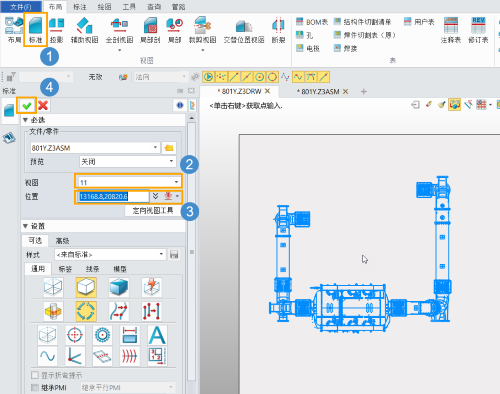Open the 线条 sub-tab
The height and width of the screenshot is (394, 500).
click(x=92, y=269)
